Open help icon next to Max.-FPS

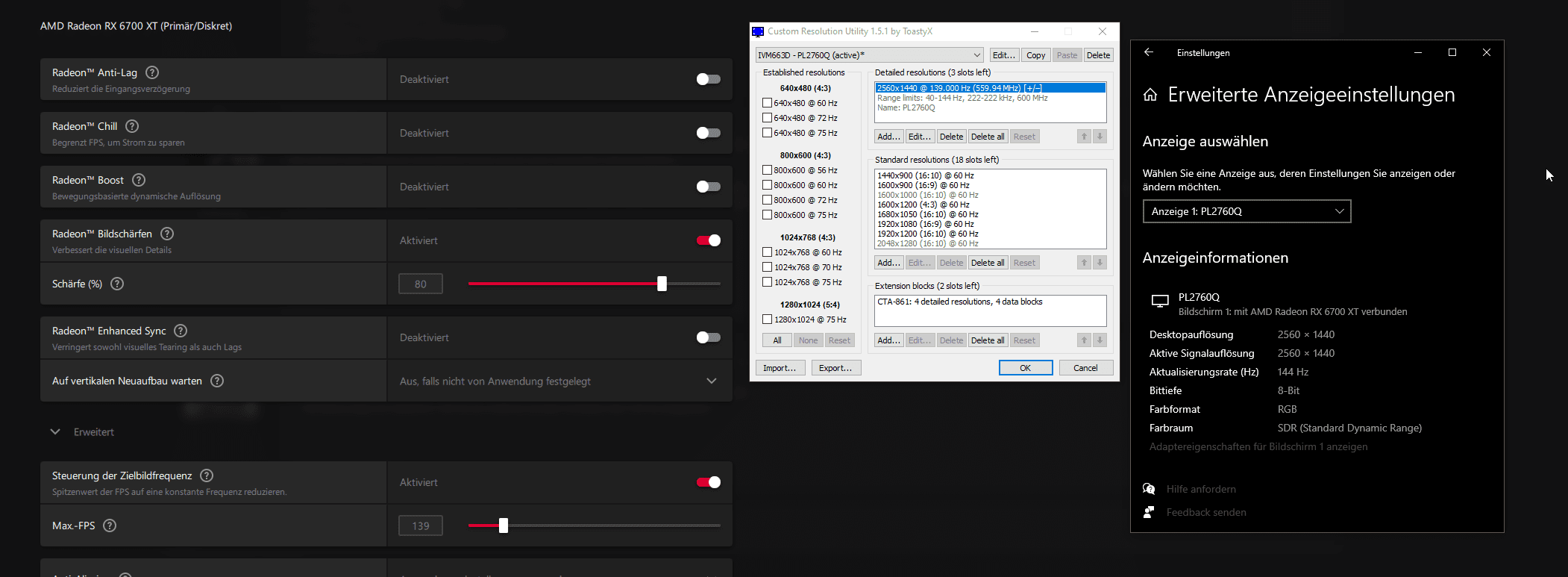point(110,525)
